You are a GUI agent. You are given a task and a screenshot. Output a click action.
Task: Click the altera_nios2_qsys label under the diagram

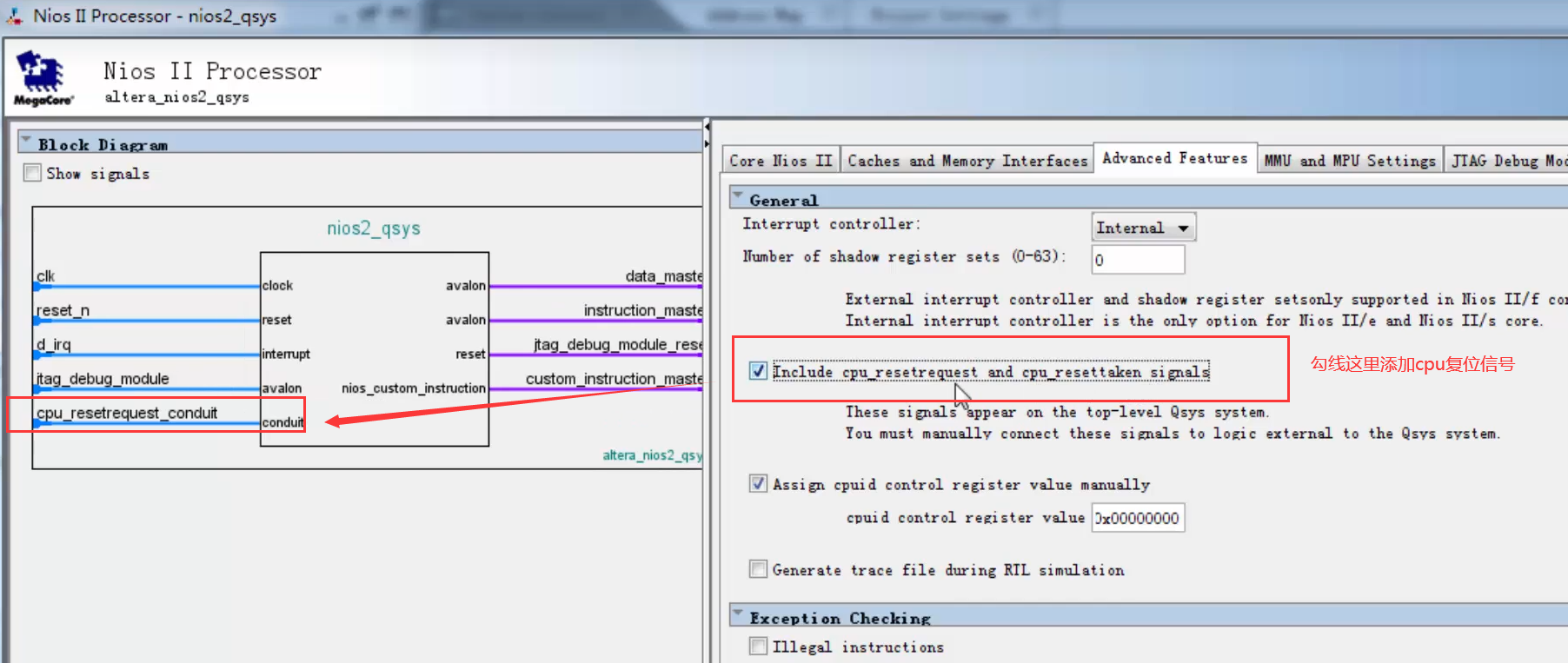coord(652,455)
